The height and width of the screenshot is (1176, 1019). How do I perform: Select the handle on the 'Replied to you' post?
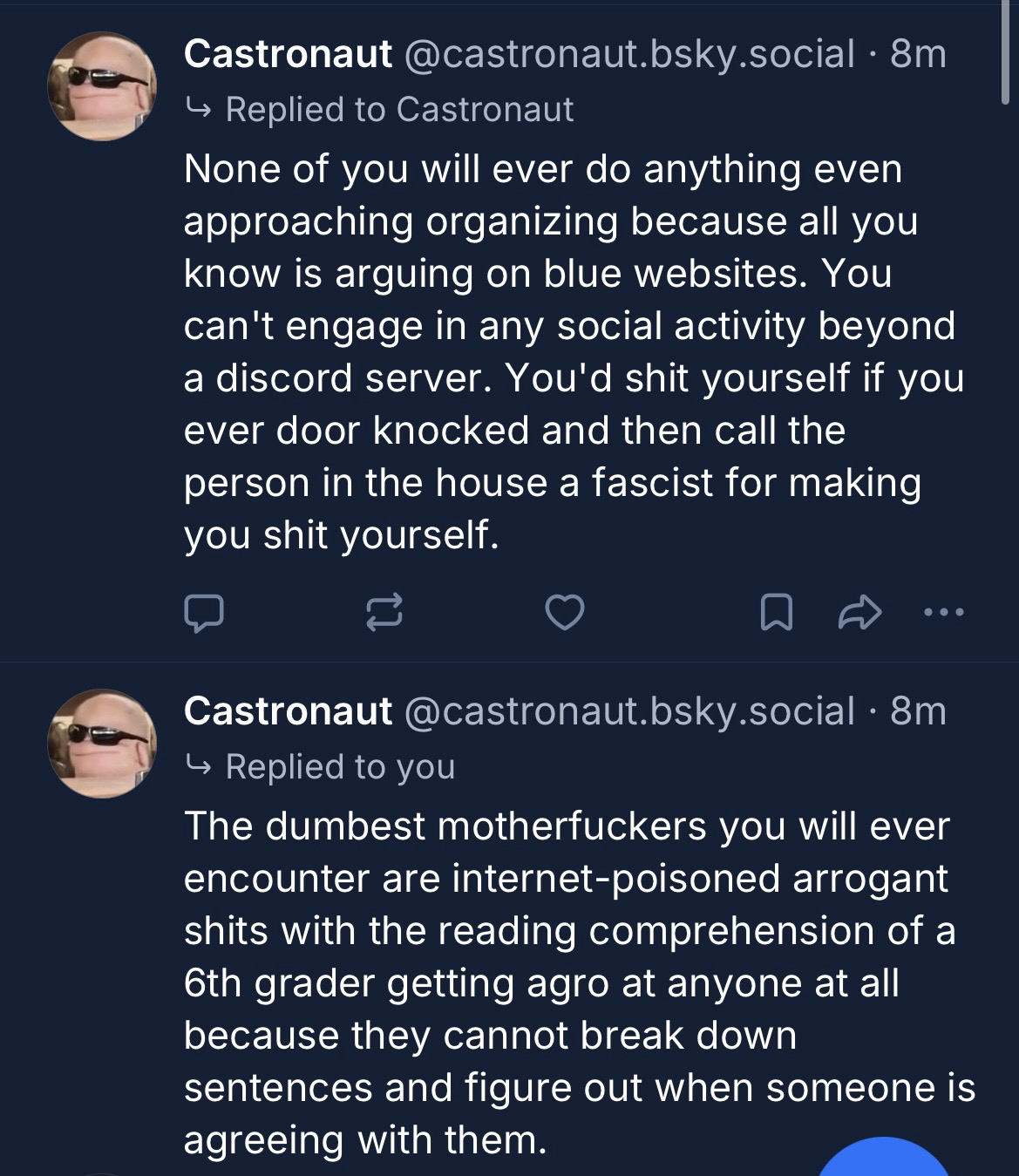point(628,711)
